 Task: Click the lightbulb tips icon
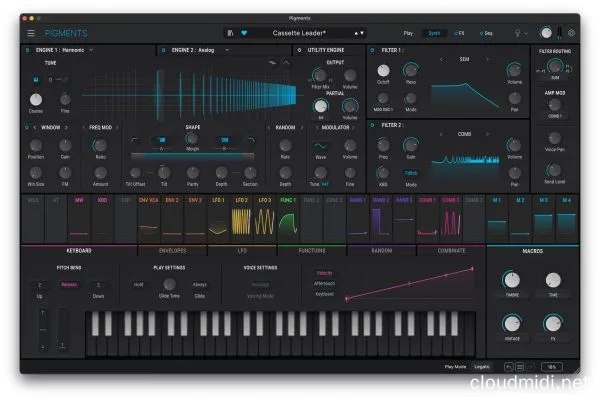[x=519, y=33]
